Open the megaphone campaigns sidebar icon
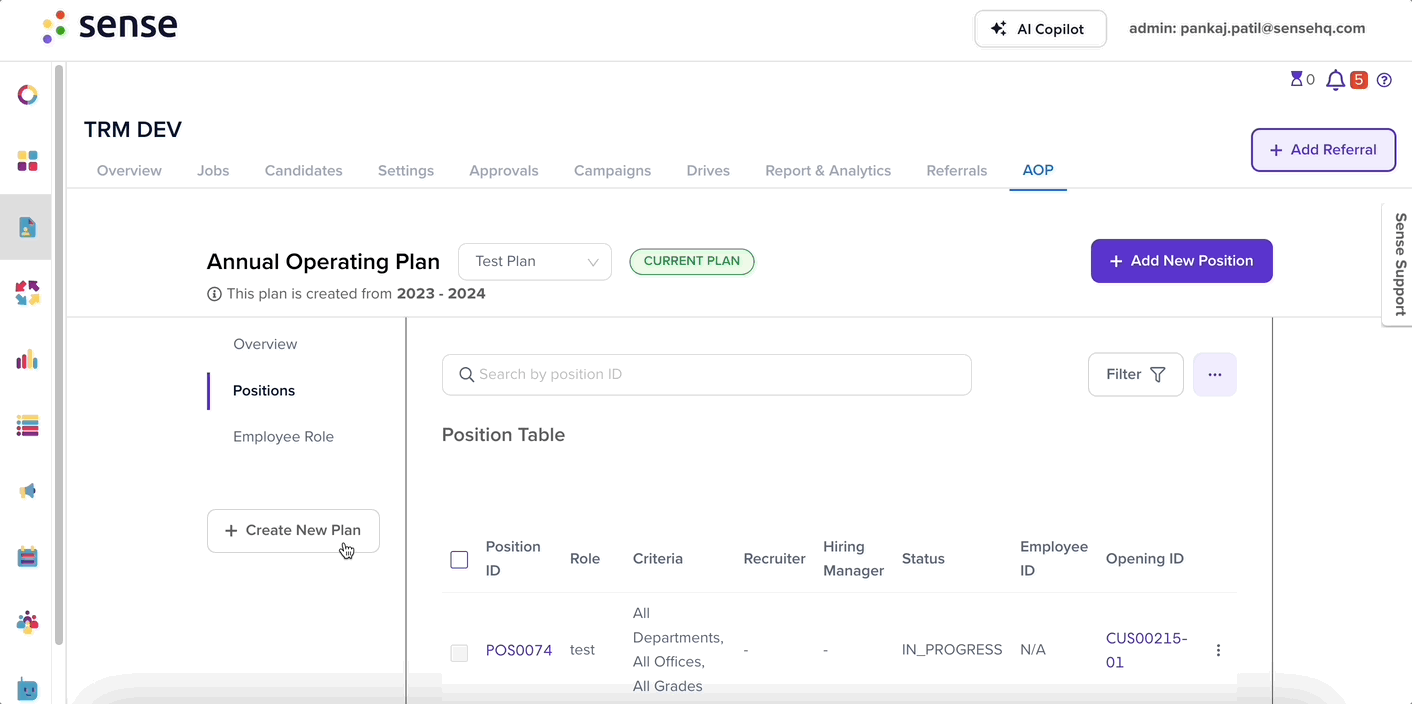1412x704 pixels. point(28,491)
